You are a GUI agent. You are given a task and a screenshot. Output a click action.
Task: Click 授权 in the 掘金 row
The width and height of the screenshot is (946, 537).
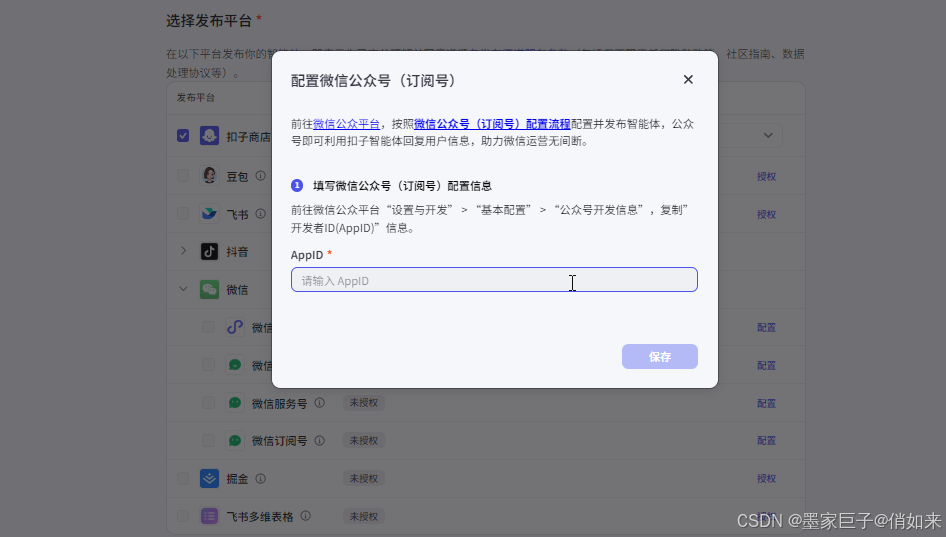click(766, 478)
